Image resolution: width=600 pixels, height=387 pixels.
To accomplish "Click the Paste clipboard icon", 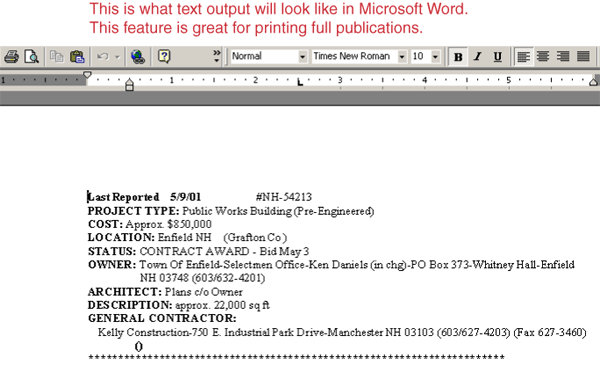I will (77, 57).
